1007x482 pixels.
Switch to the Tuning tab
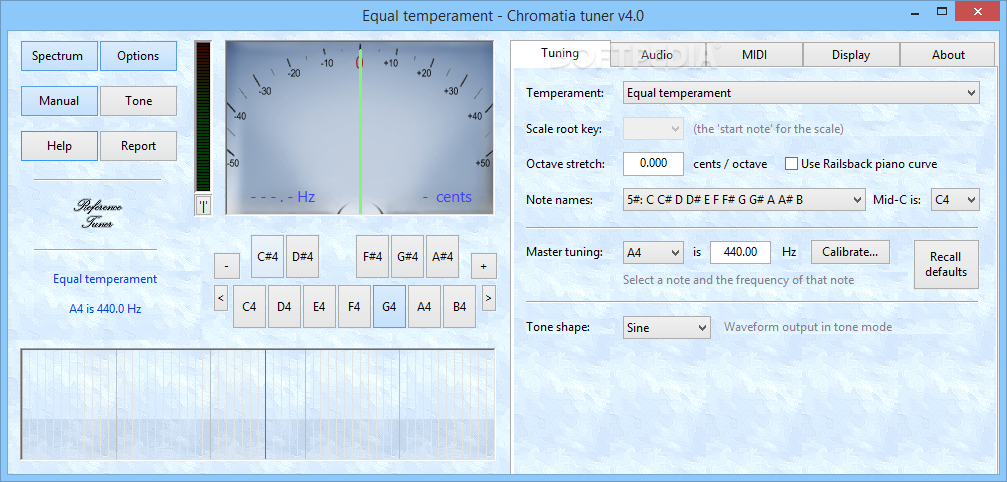coord(559,53)
